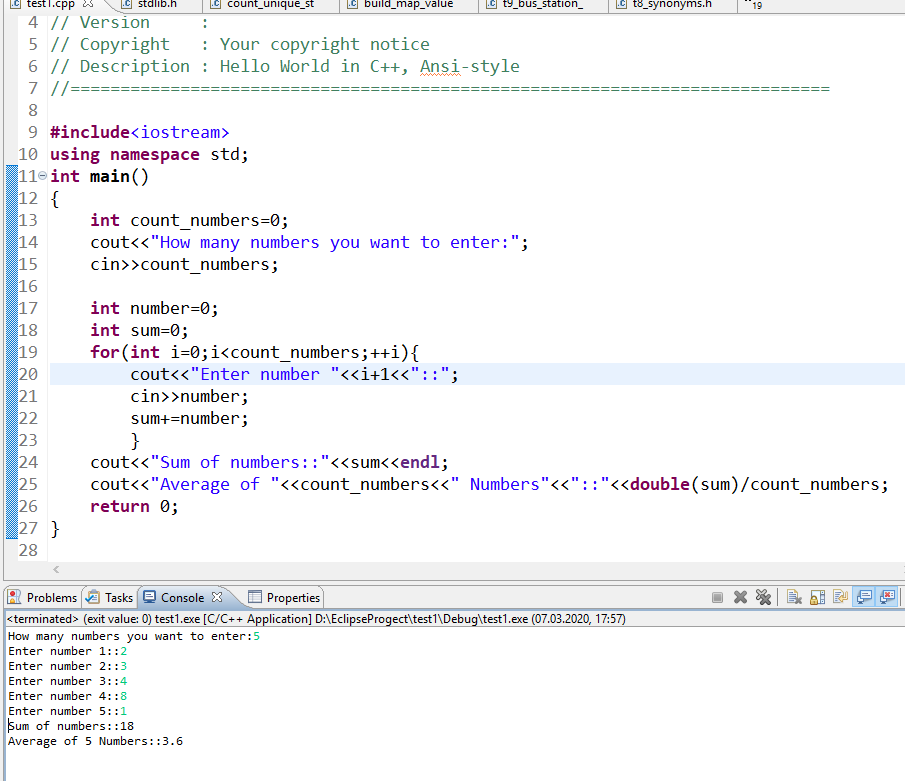905x781 pixels.
Task: Close the test1.cpp editor tab
Action: tap(87, 4)
